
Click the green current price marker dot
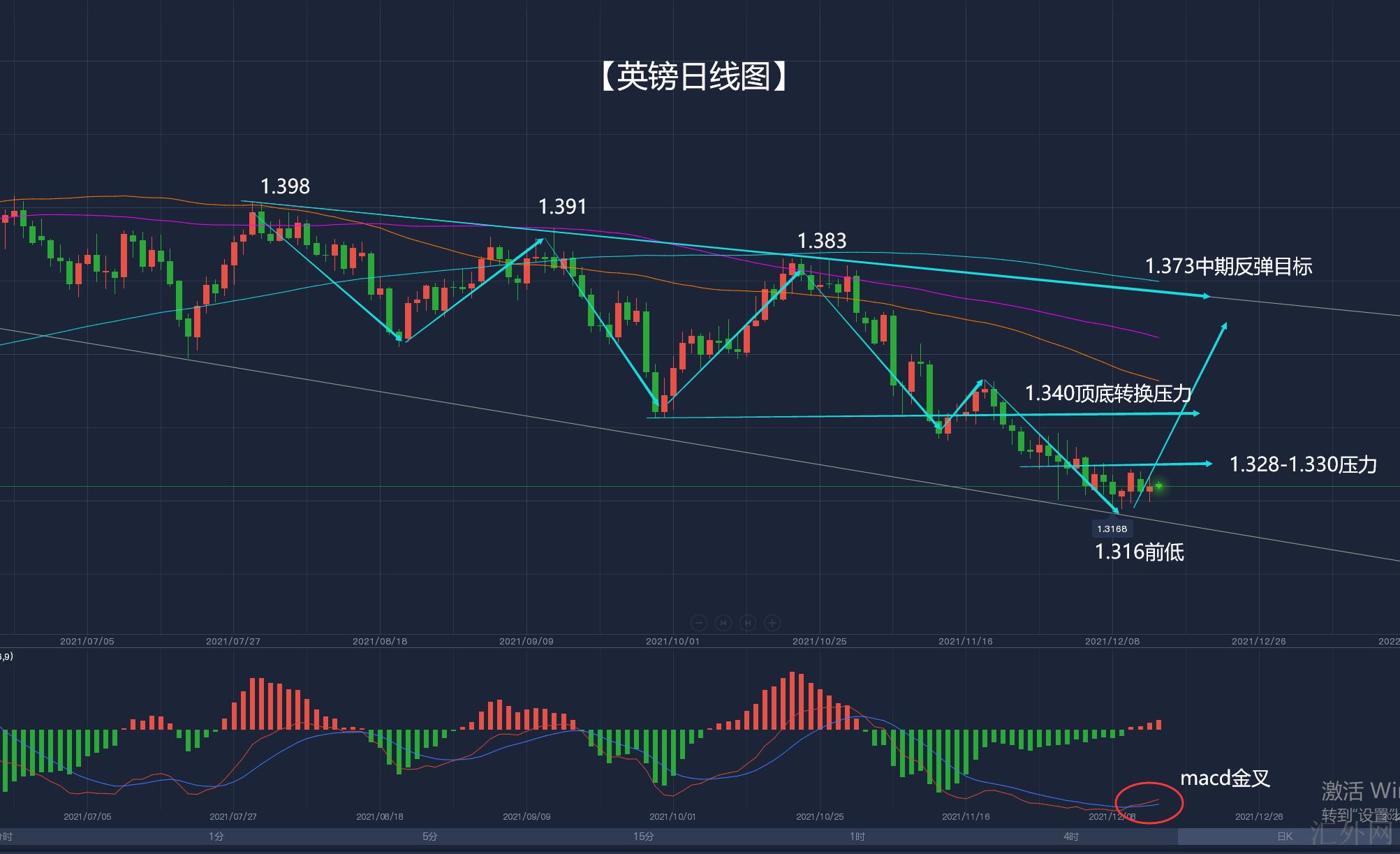pyautogui.click(x=1159, y=485)
